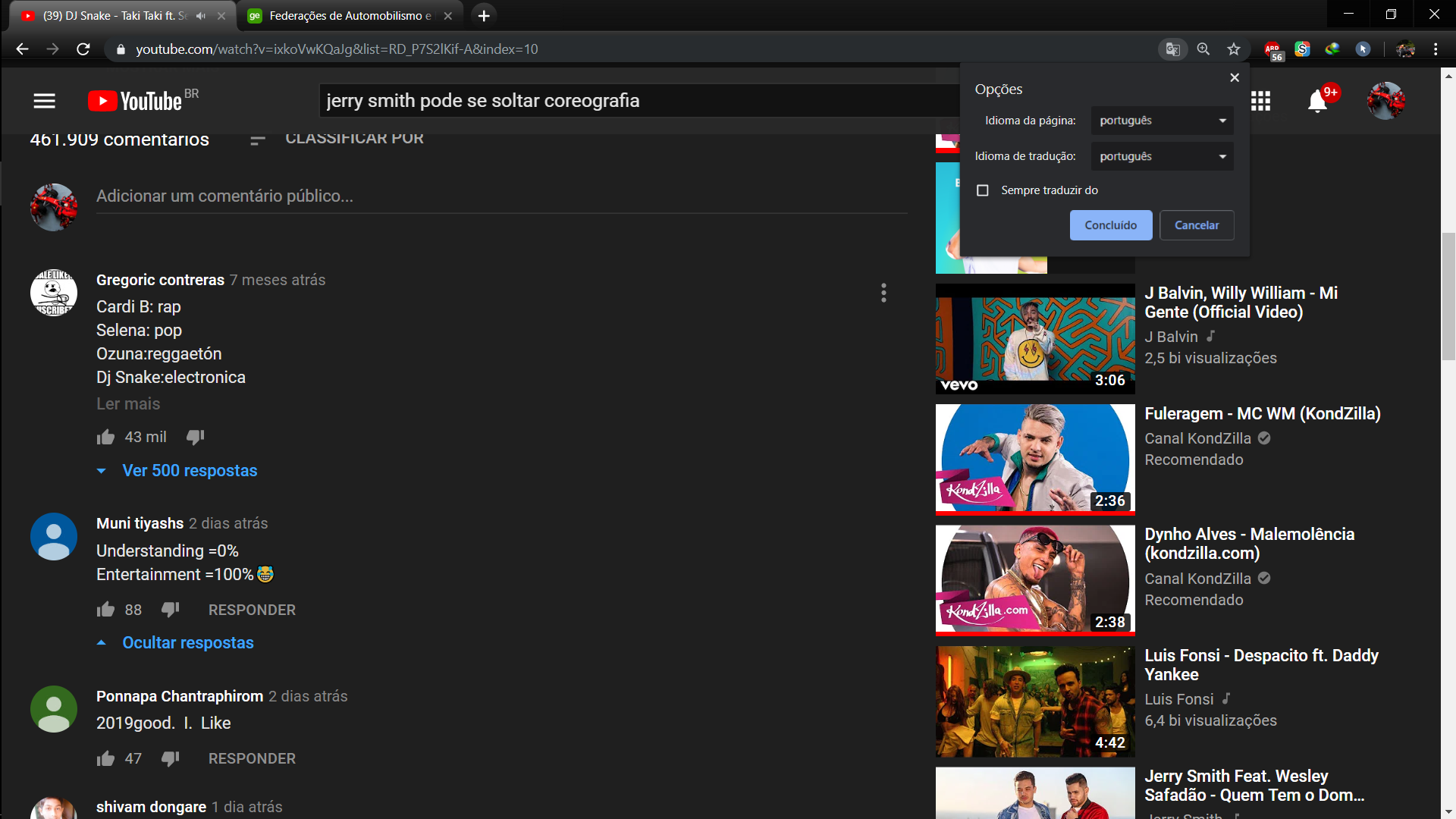The height and width of the screenshot is (819, 1456).
Task: Open the YouTube hamburger guide menu
Action: point(45,101)
